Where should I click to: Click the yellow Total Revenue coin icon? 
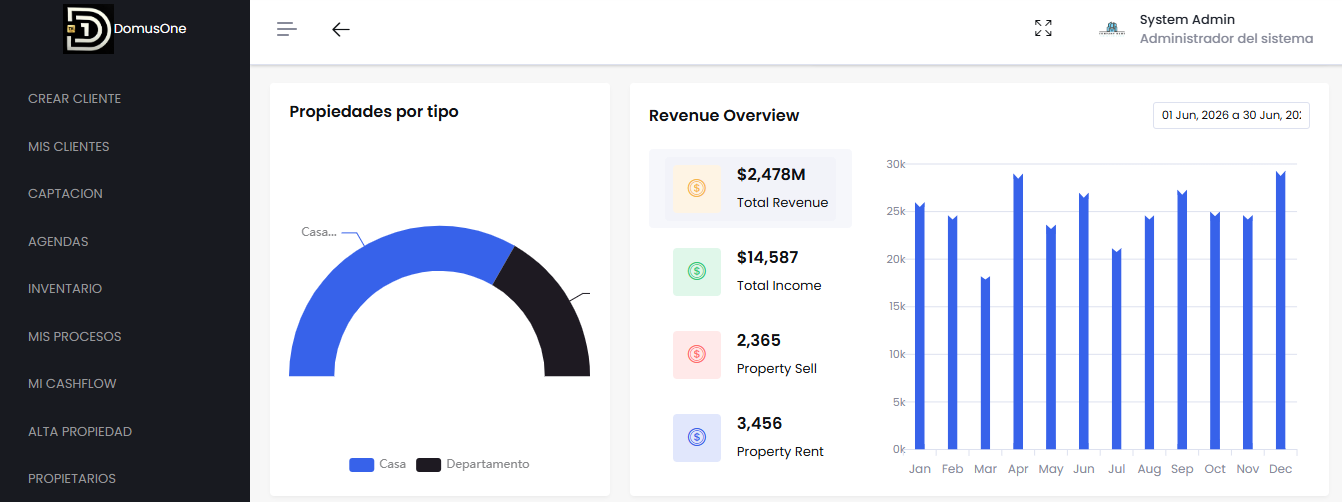[697, 188]
